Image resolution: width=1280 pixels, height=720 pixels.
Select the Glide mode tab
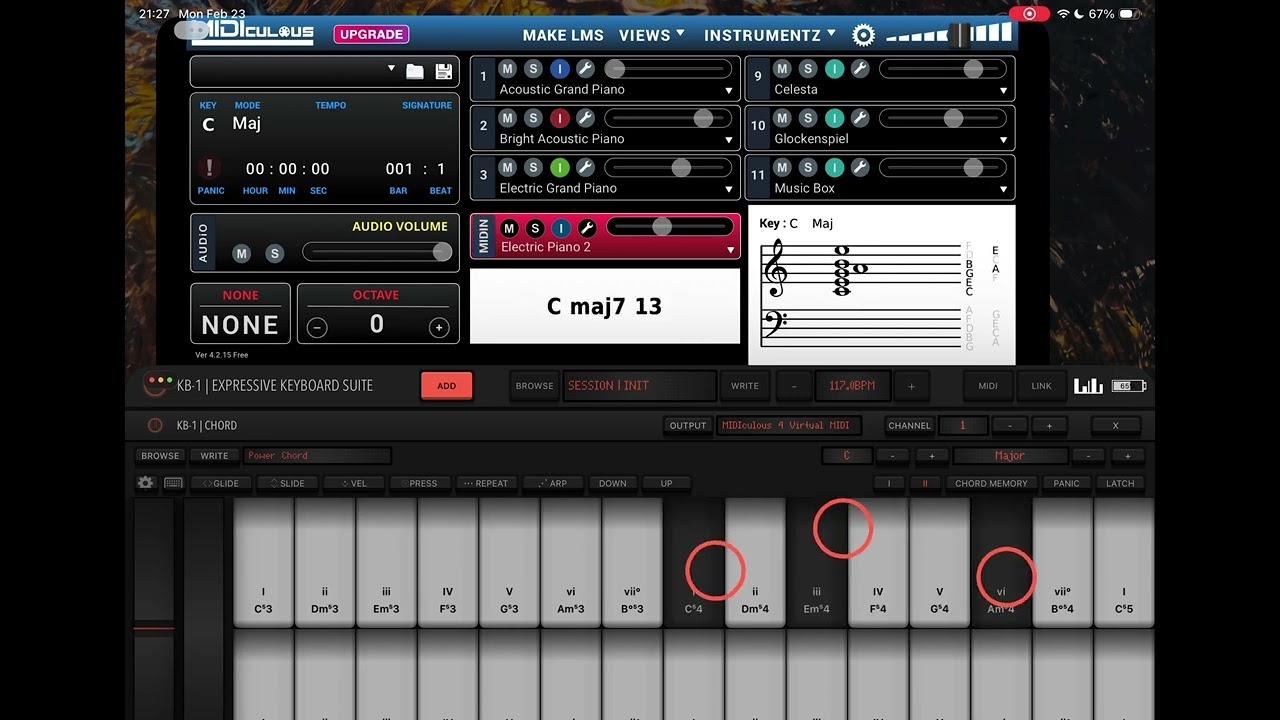pyautogui.click(x=220, y=483)
